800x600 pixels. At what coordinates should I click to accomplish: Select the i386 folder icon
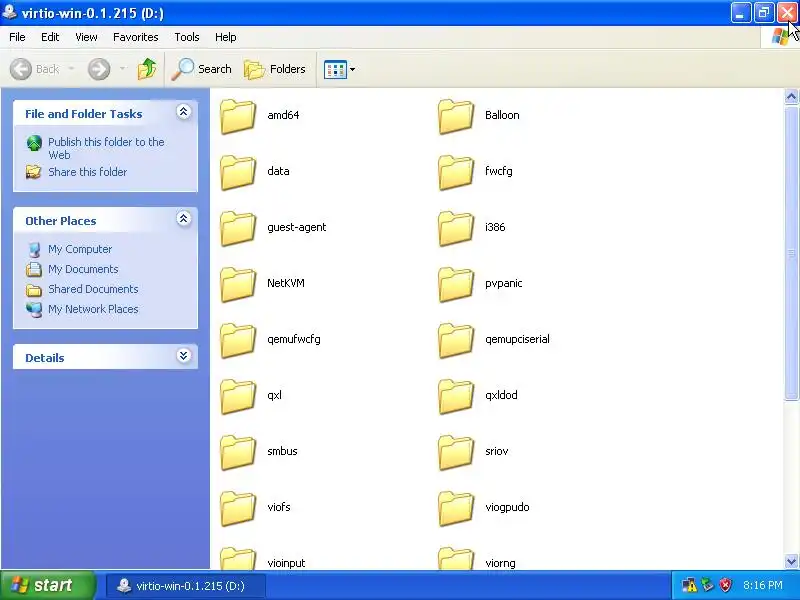click(456, 229)
